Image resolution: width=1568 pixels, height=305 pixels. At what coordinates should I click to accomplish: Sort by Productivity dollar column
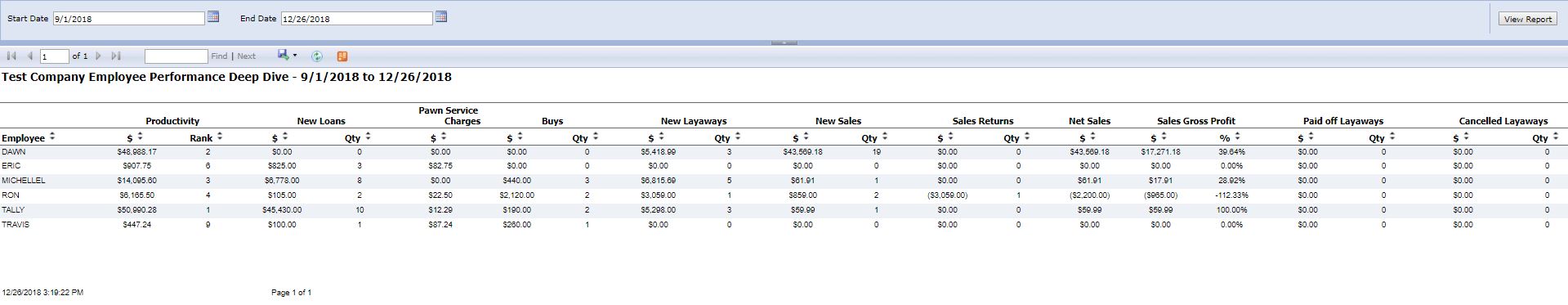tap(140, 137)
